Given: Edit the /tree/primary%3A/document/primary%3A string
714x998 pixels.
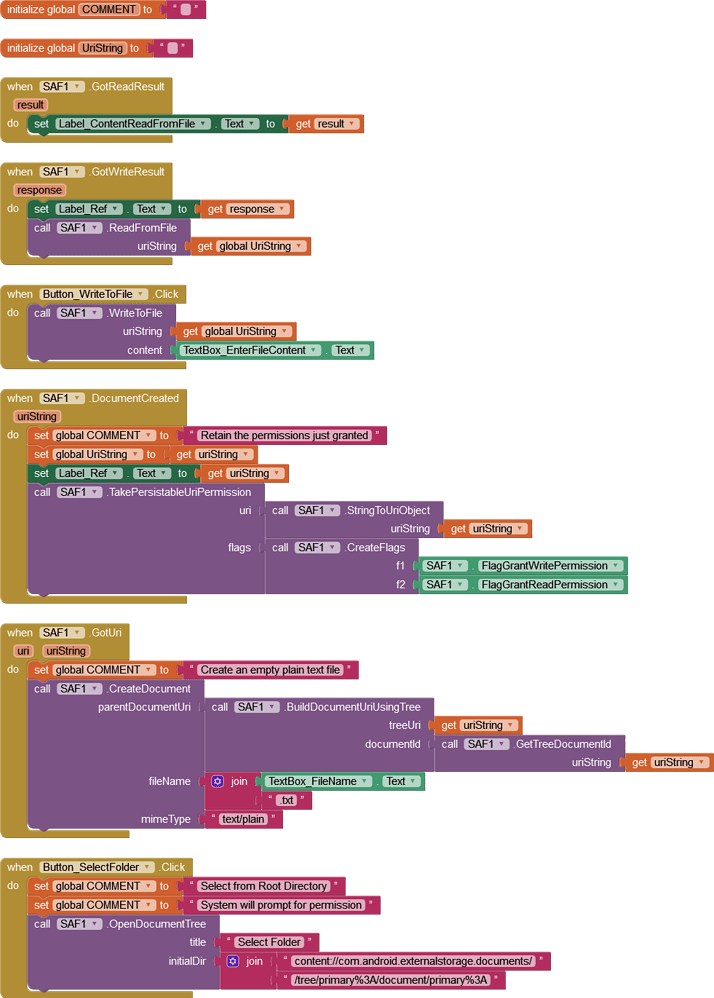Looking at the screenshot, I should [x=391, y=980].
